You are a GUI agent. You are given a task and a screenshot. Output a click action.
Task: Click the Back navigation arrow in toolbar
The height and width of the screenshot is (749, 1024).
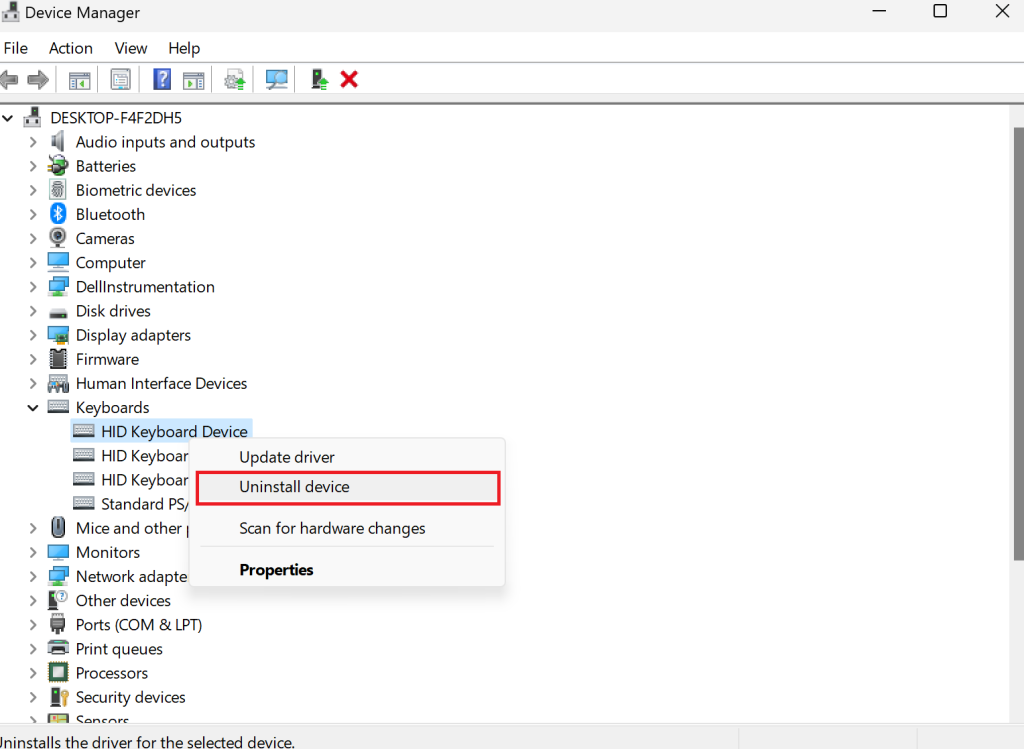pos(10,79)
